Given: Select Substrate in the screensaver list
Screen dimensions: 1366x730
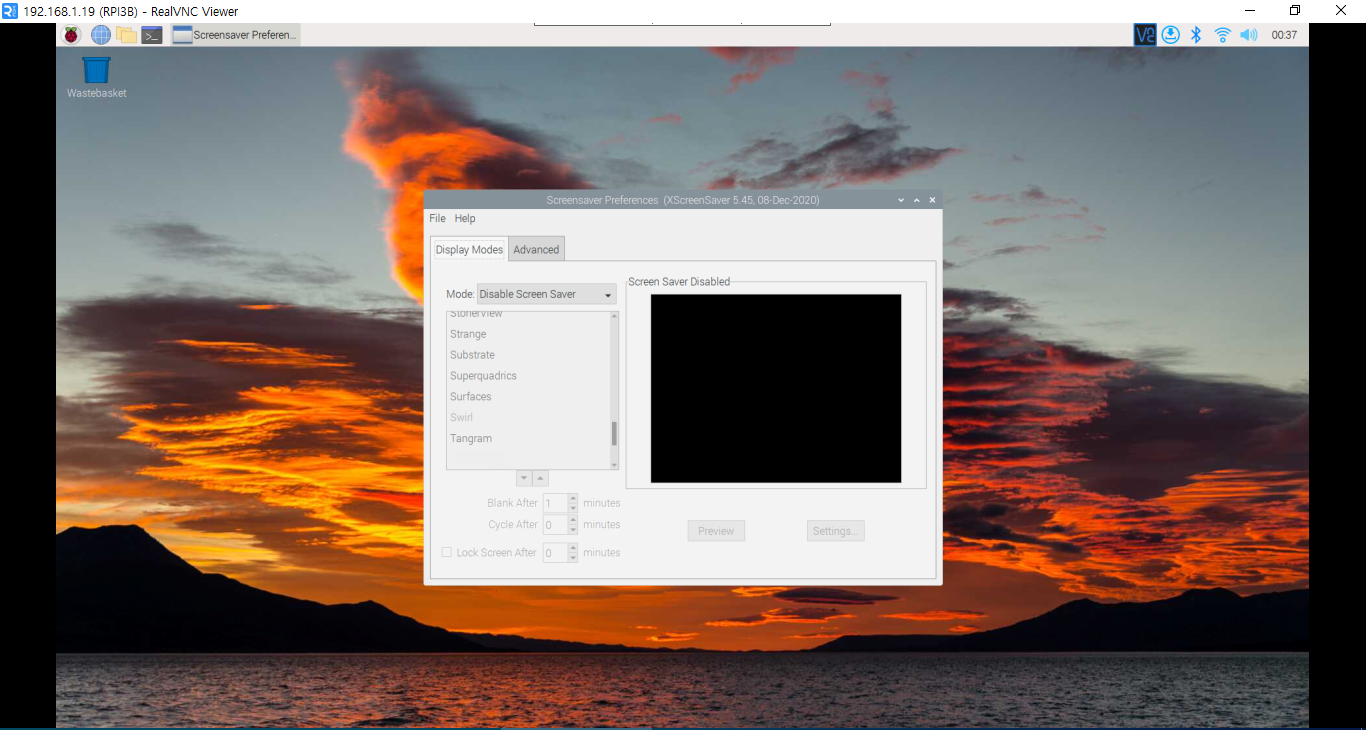Looking at the screenshot, I should [x=530, y=355].
